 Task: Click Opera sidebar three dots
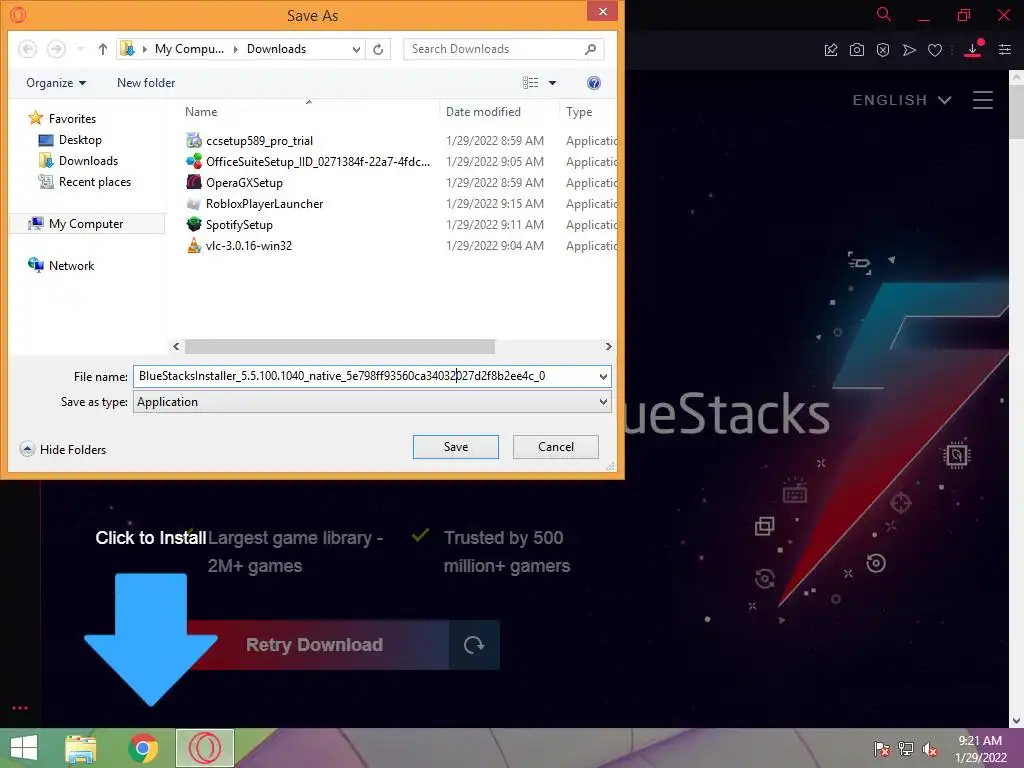pos(20,708)
